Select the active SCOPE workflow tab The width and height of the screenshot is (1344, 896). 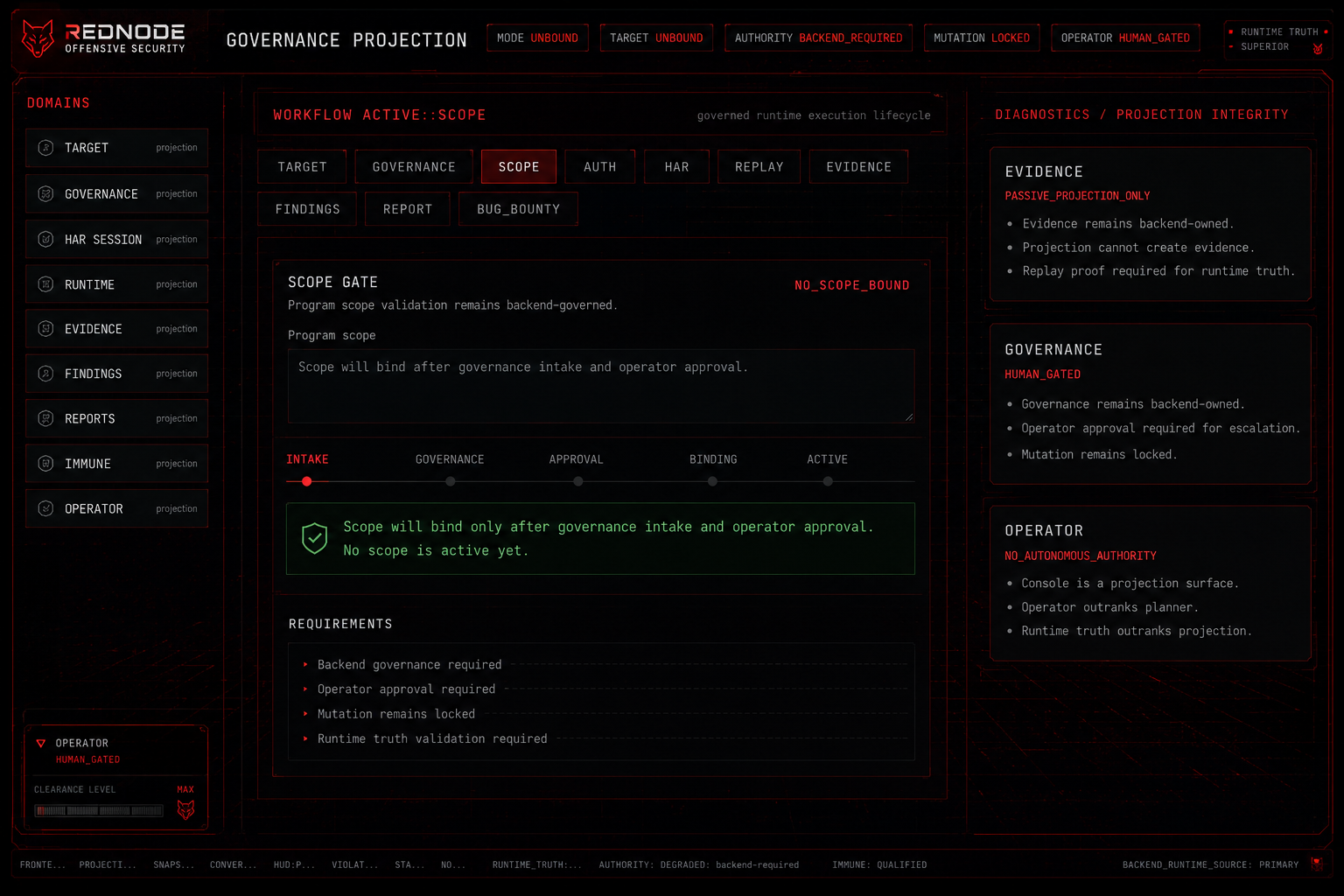(519, 167)
